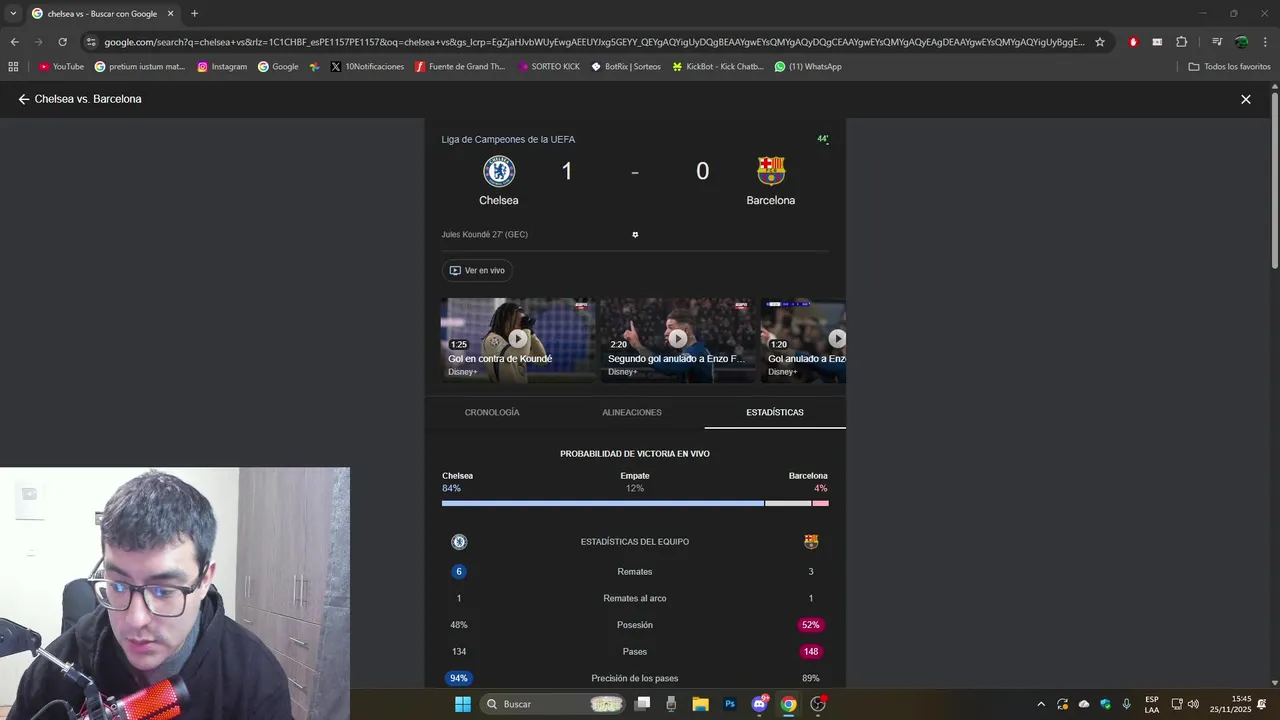Expand hidden system tray icons

(1040, 704)
